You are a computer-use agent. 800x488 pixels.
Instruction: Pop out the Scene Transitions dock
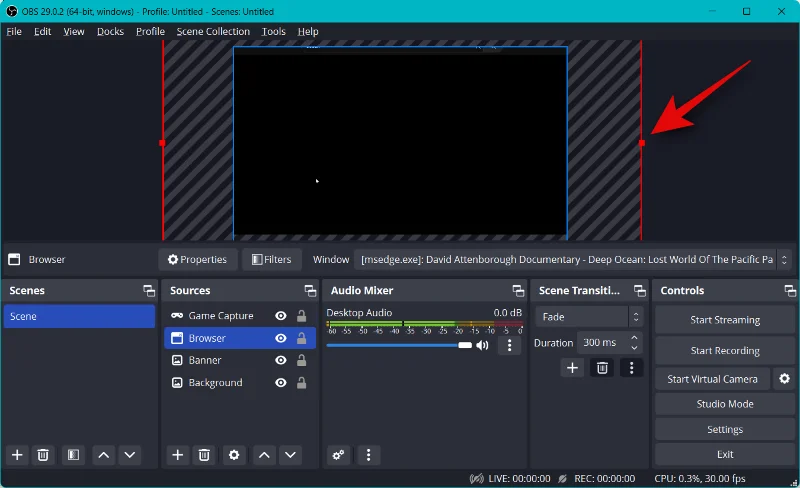(640, 291)
